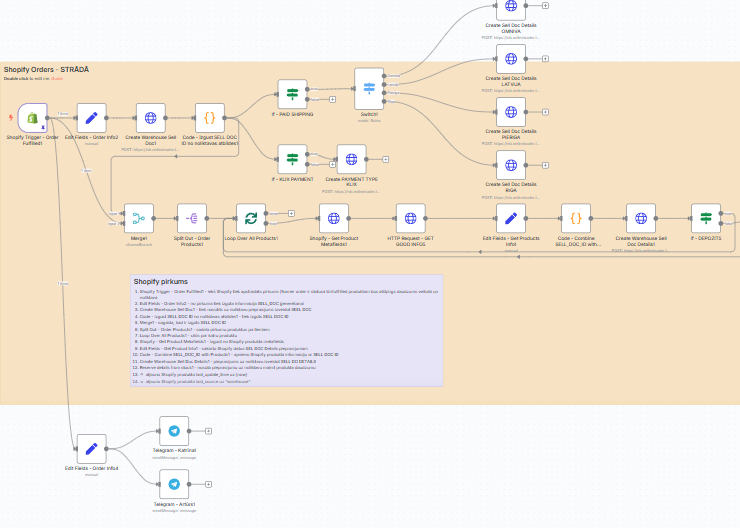This screenshot has height=528, width=740.
Task: Add node after Create Sell Doc Details RIGA
Action: coord(545,165)
